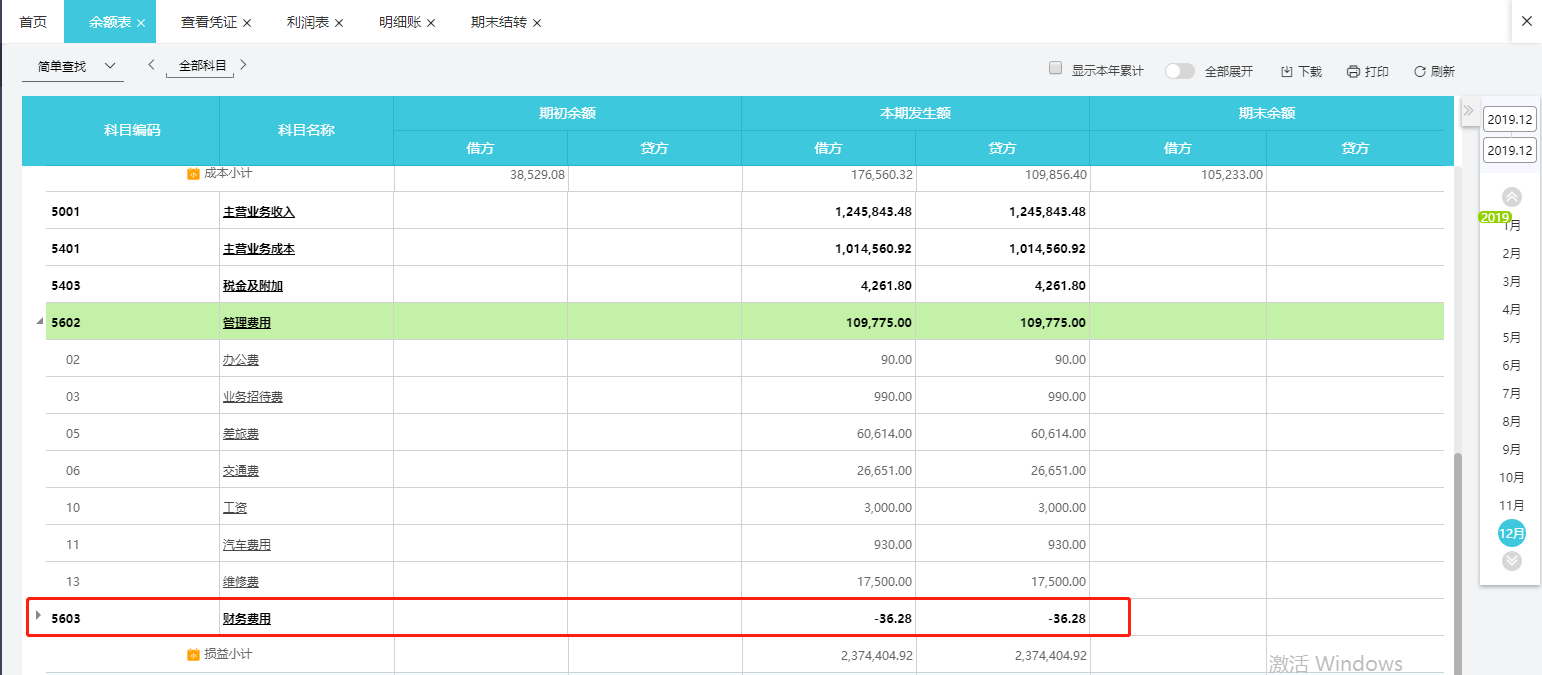Image resolution: width=1542 pixels, height=675 pixels.
Task: Close the 查看凭证 tab
Action: pyautogui.click(x=247, y=22)
